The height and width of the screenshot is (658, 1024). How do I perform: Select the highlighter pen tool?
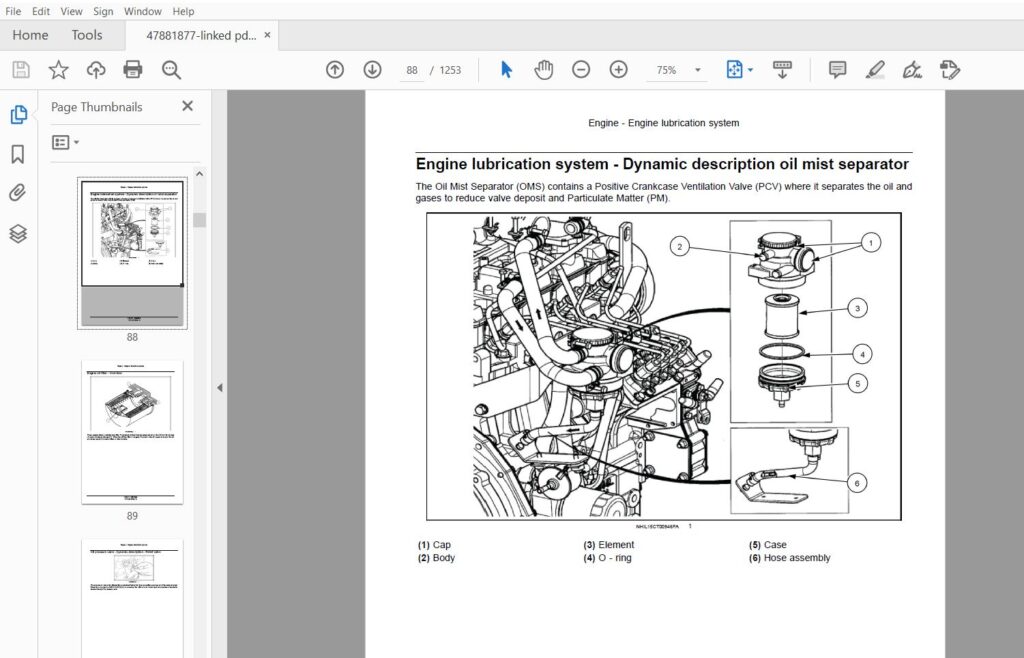874,70
